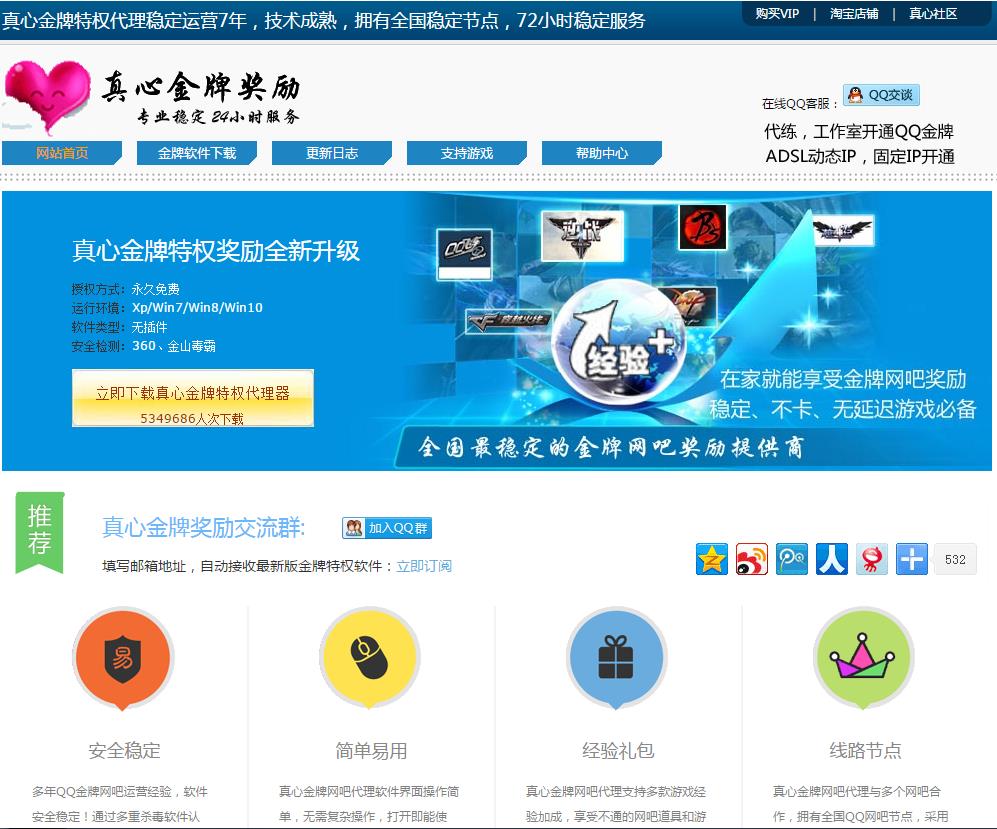Go to 真心社区 community link
The image size is (997, 829).
tap(933, 13)
